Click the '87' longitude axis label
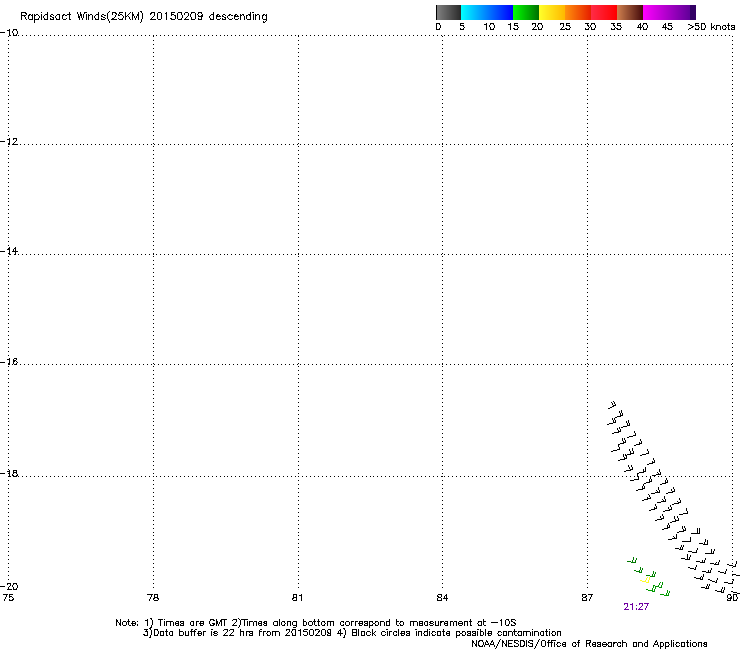This screenshot has height=650, width=740. point(587,598)
